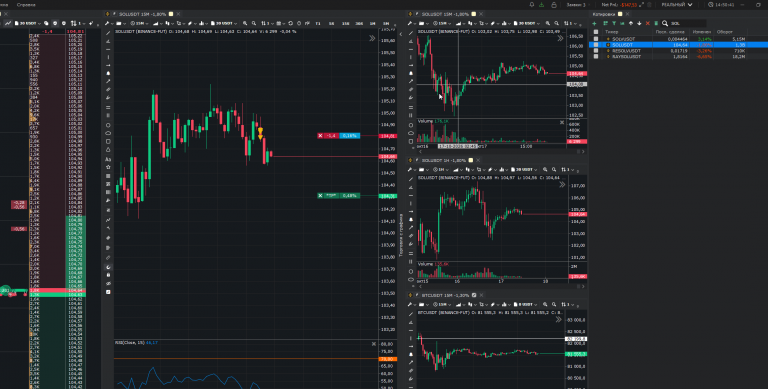Screen dimensions: 768x389
Task: Cancel the red stop order on main chart
Action: [320, 136]
